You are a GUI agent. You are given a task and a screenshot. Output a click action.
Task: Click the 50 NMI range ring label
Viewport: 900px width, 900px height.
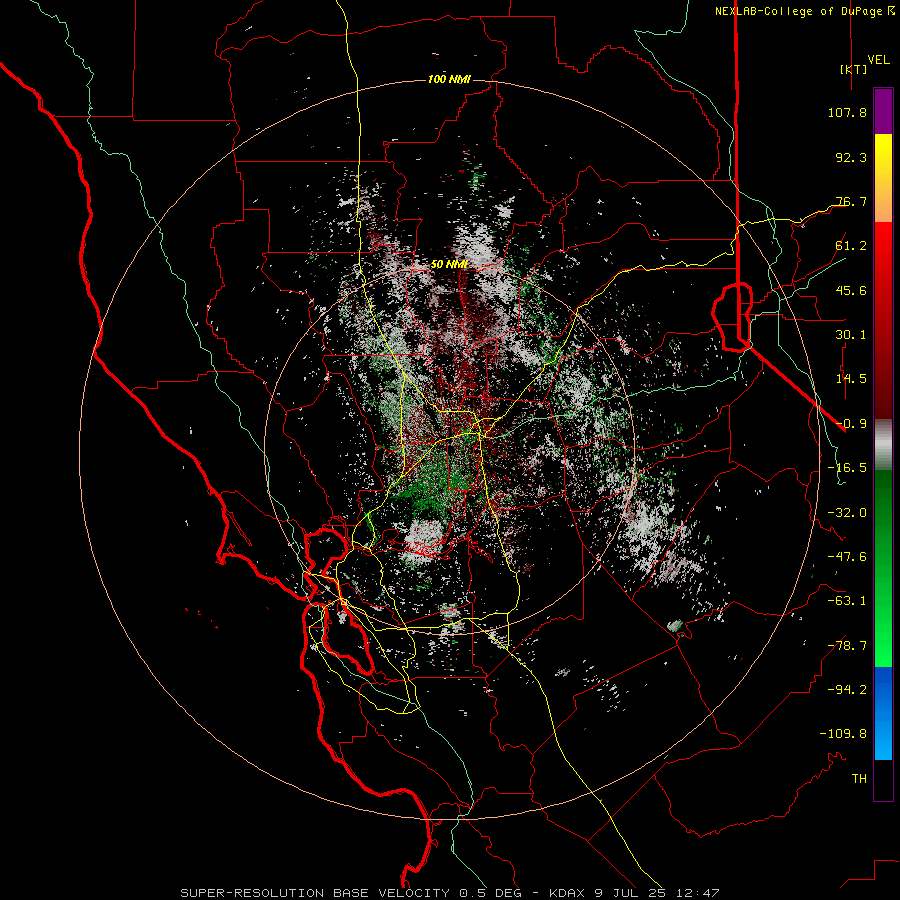pyautogui.click(x=449, y=265)
